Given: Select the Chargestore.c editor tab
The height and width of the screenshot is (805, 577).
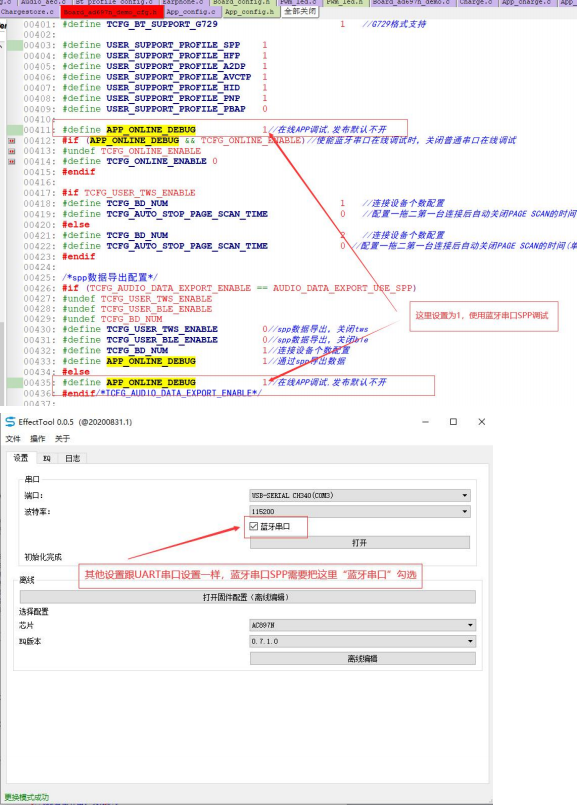Looking at the screenshot, I should click(27, 12).
